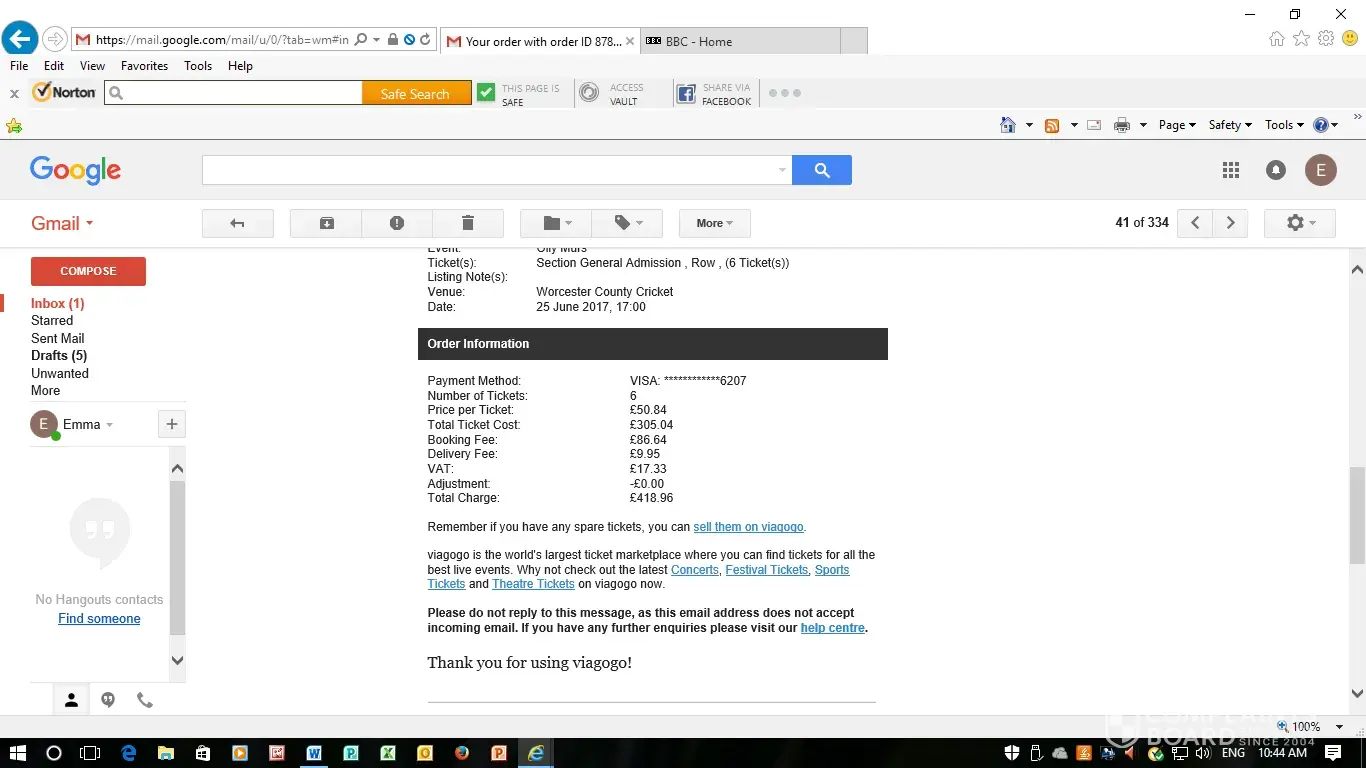Print the page with the printer icon
Screen dimensions: 1366x768
tap(1122, 125)
